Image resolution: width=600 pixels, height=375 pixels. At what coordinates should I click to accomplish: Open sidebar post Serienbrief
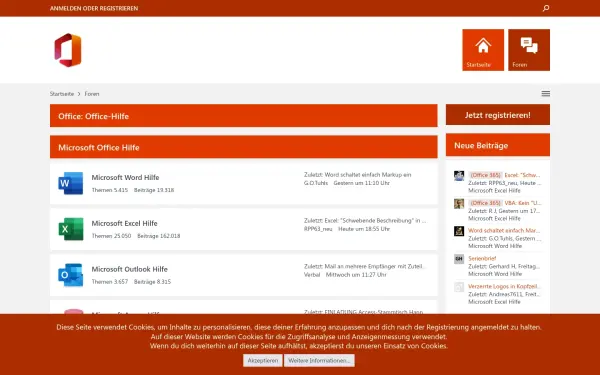(482, 259)
